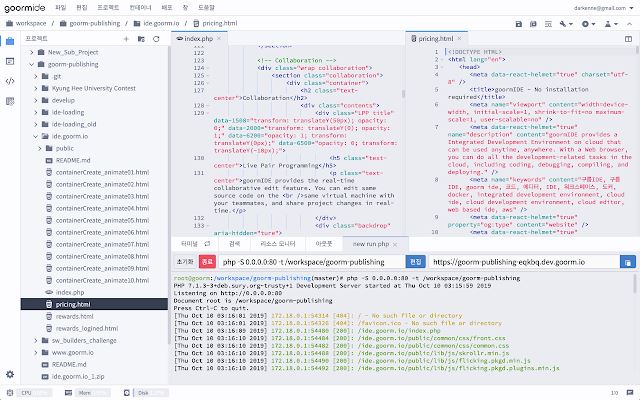Close the index.php tab

tap(219, 38)
